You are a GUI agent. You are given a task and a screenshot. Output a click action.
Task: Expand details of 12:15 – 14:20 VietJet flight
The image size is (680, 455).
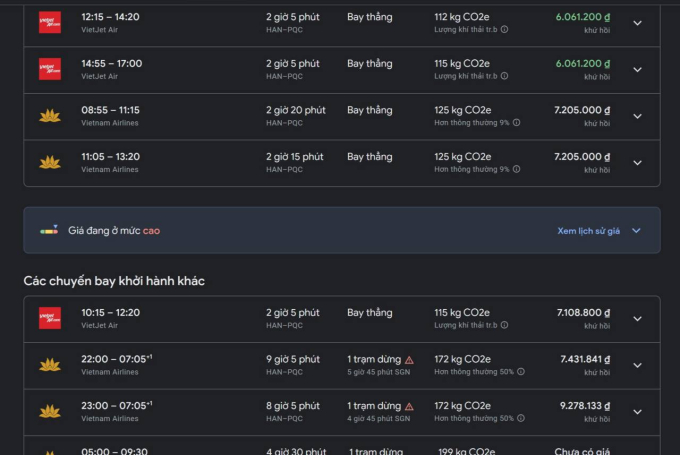[638, 23]
